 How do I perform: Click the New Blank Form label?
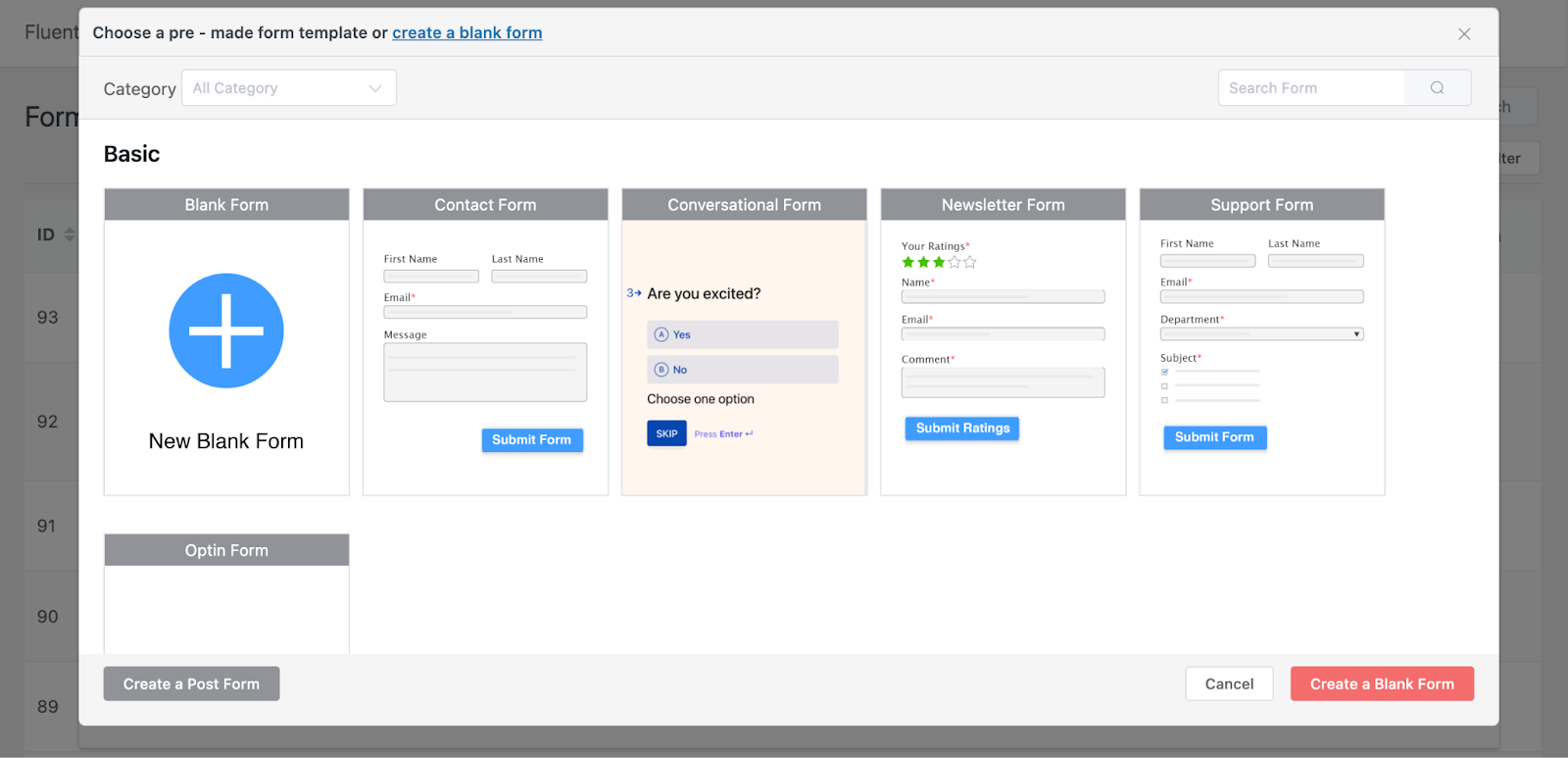point(226,441)
